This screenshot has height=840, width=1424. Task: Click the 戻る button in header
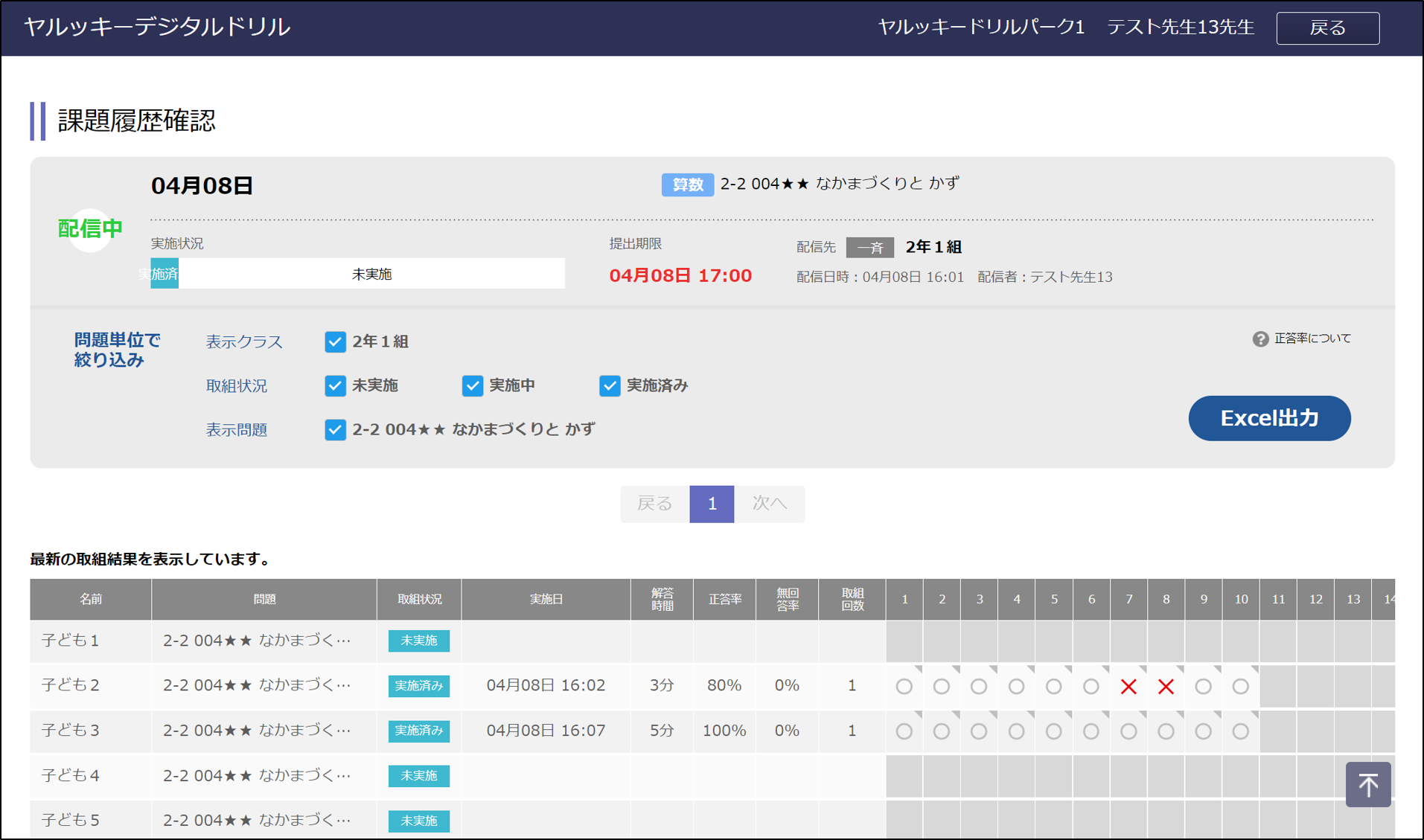(x=1327, y=28)
